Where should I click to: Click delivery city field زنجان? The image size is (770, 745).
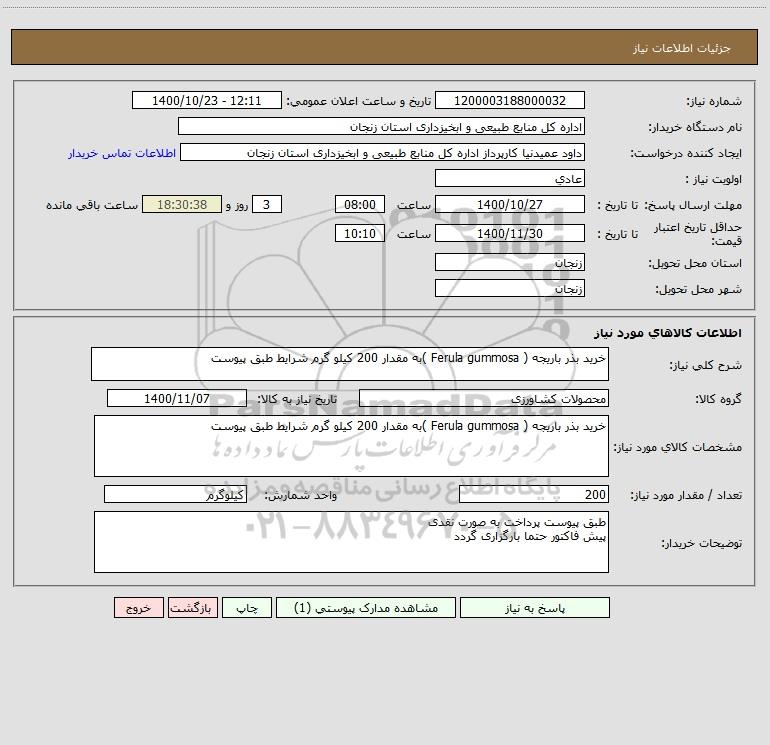point(510,288)
